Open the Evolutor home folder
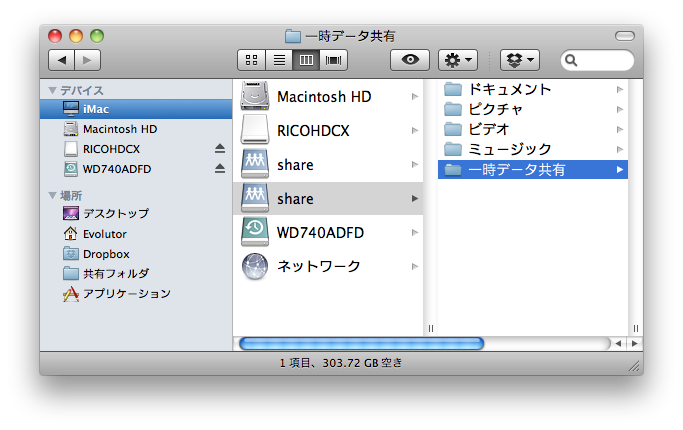The image size is (683, 430). [x=136, y=234]
